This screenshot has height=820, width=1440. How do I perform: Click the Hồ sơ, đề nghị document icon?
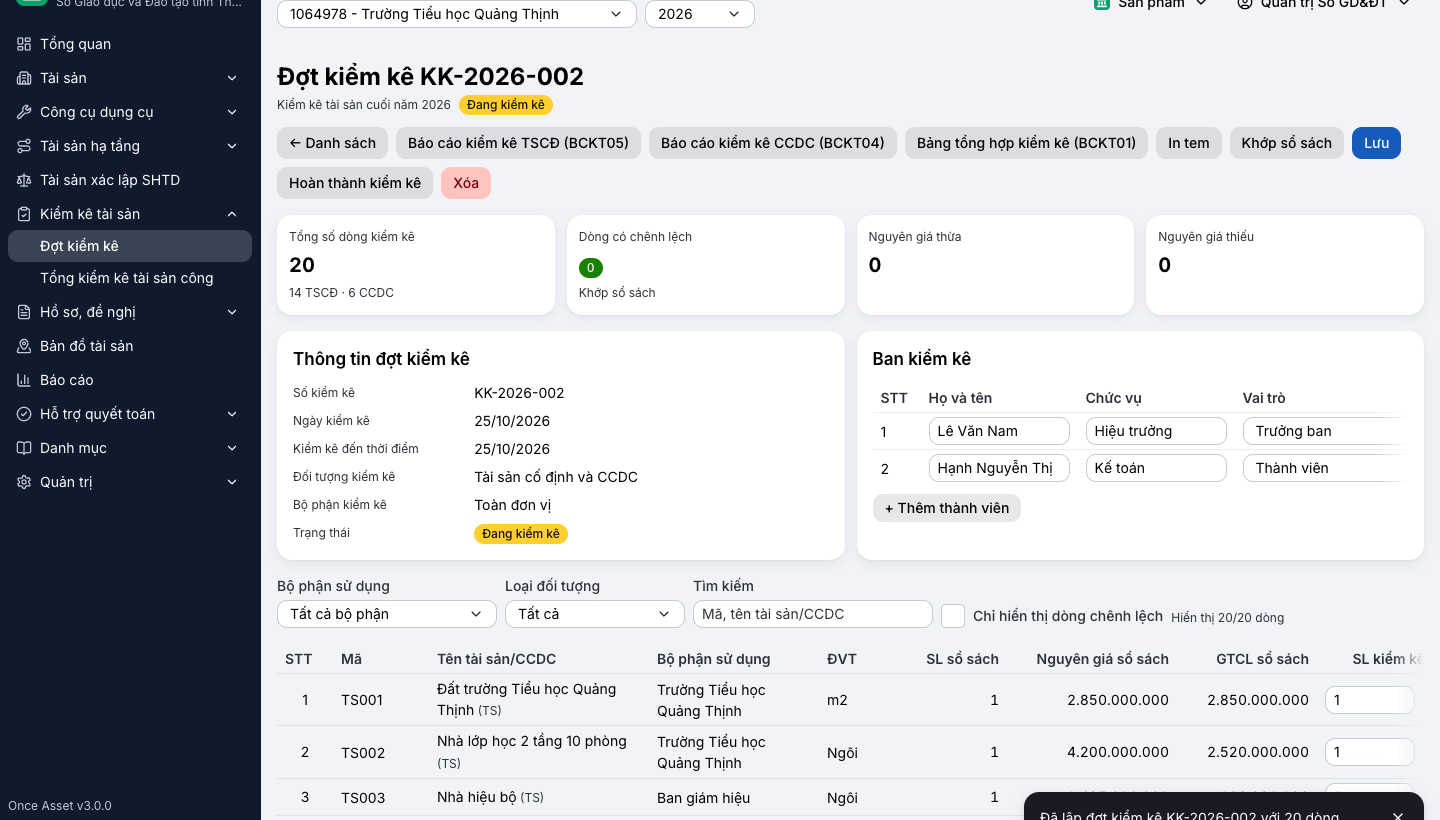click(24, 312)
